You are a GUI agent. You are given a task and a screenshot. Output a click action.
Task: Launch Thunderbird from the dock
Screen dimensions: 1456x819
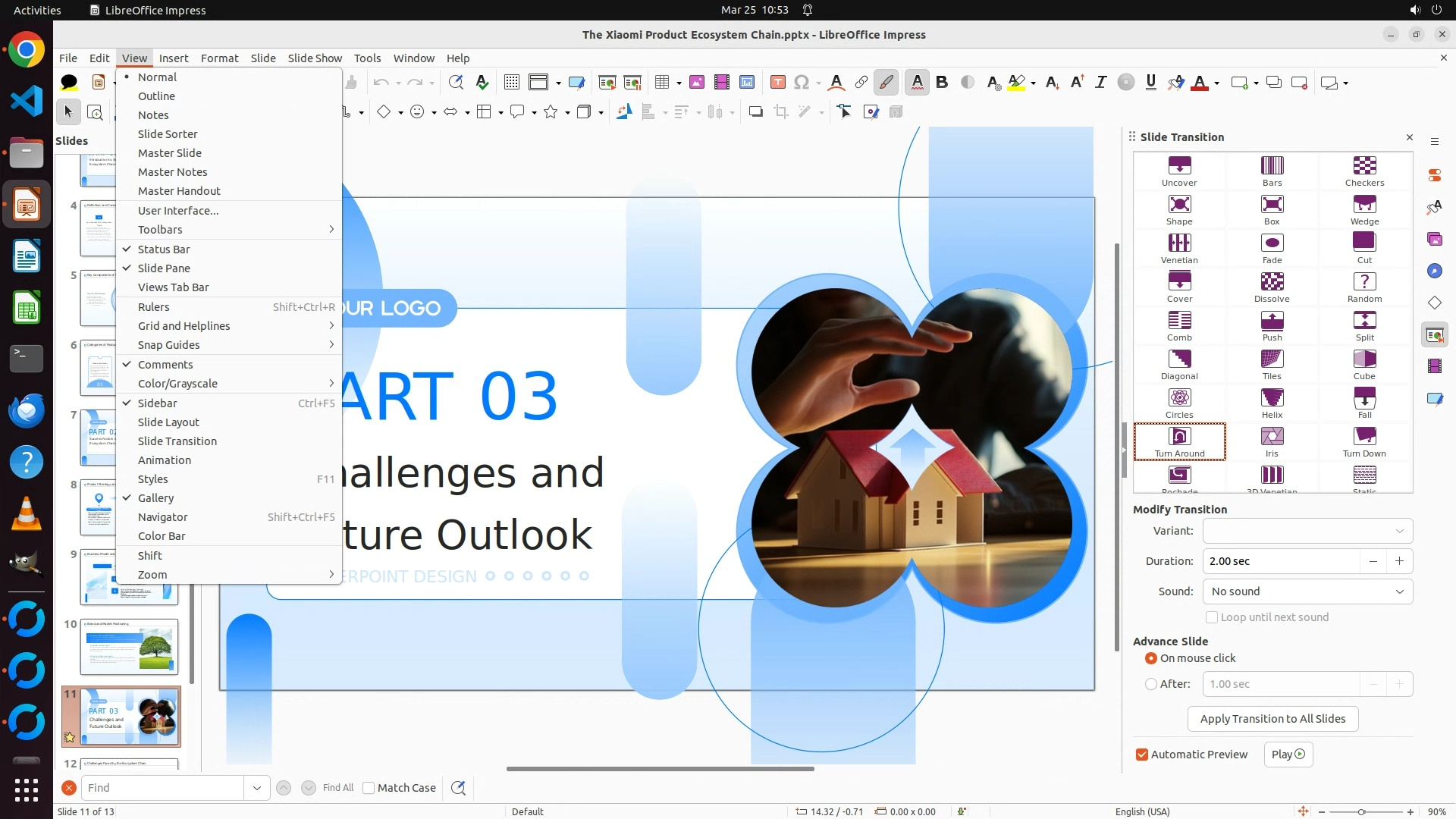[x=27, y=410]
